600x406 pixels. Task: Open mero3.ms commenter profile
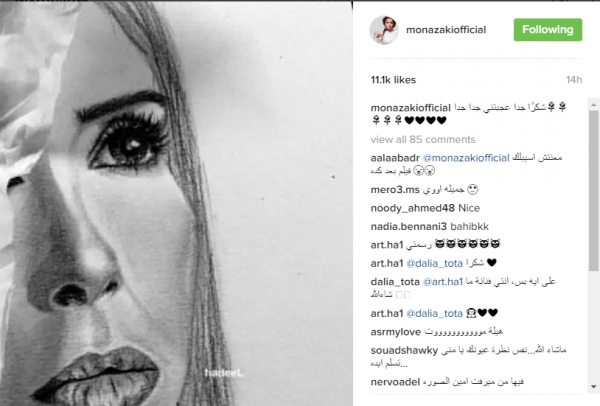pos(395,189)
